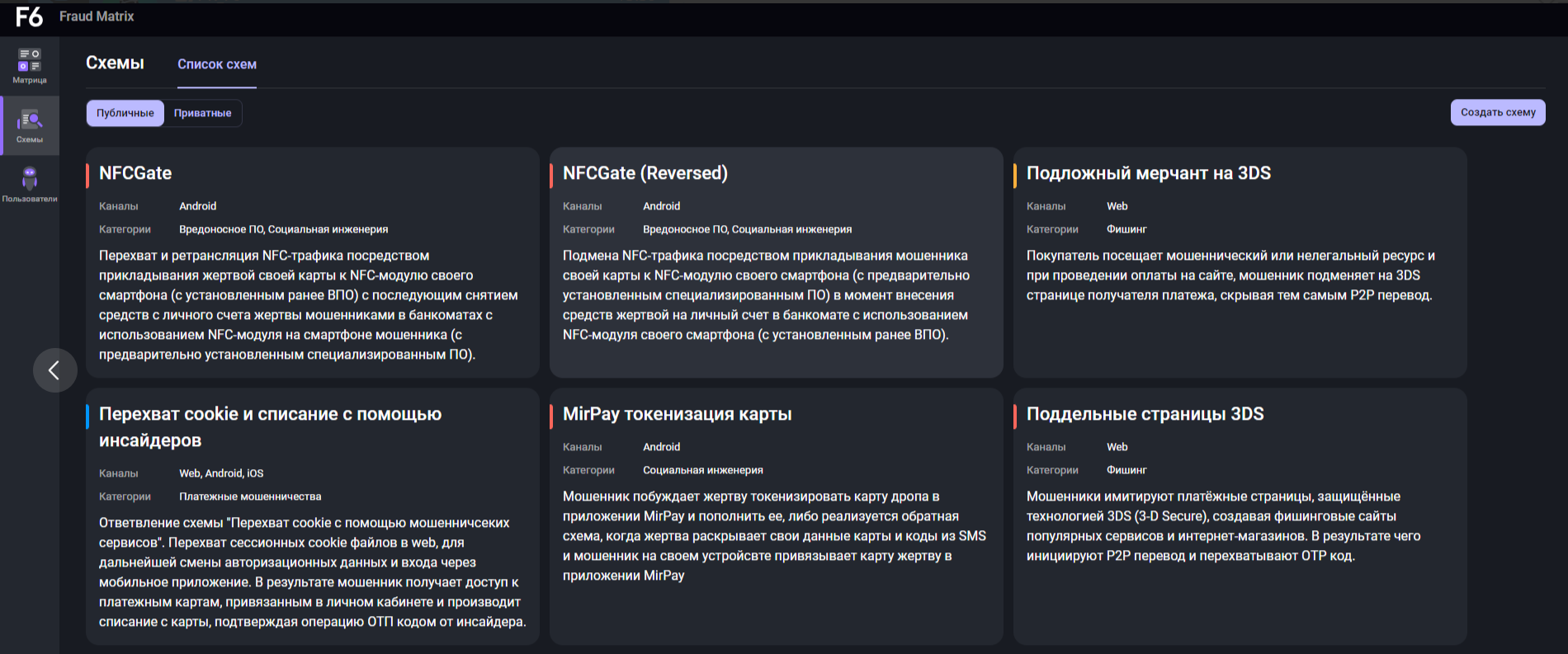Image resolution: width=1568 pixels, height=654 pixels.
Task: Switch to Приватные schemes toggle
Action: coord(202,113)
